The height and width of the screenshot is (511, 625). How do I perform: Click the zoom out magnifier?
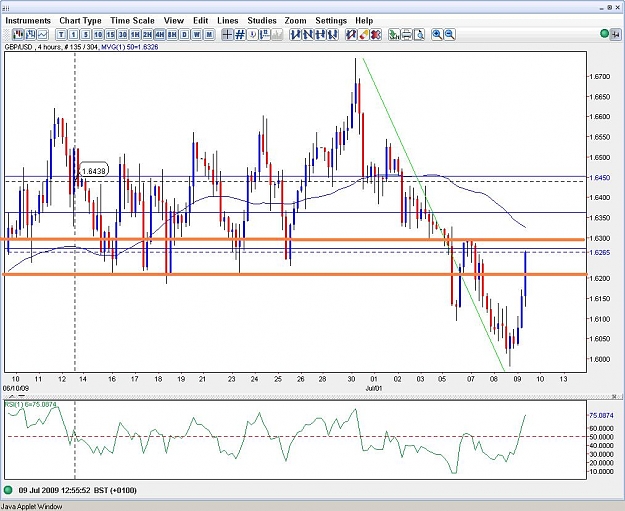(450, 35)
